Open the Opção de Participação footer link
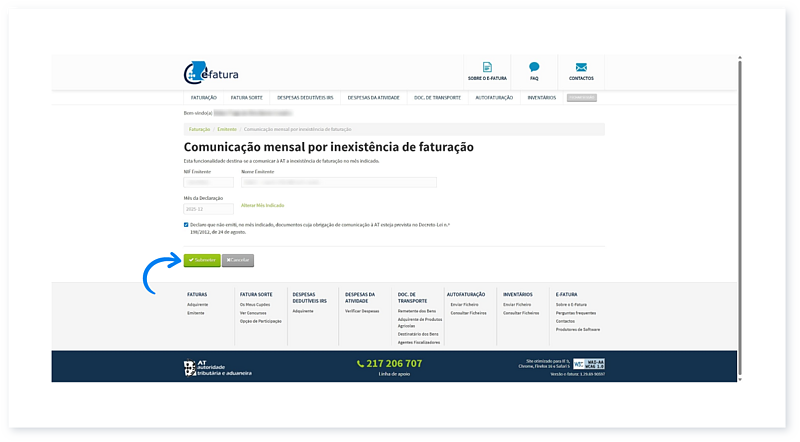This screenshot has height=442, width=800. coord(261,321)
